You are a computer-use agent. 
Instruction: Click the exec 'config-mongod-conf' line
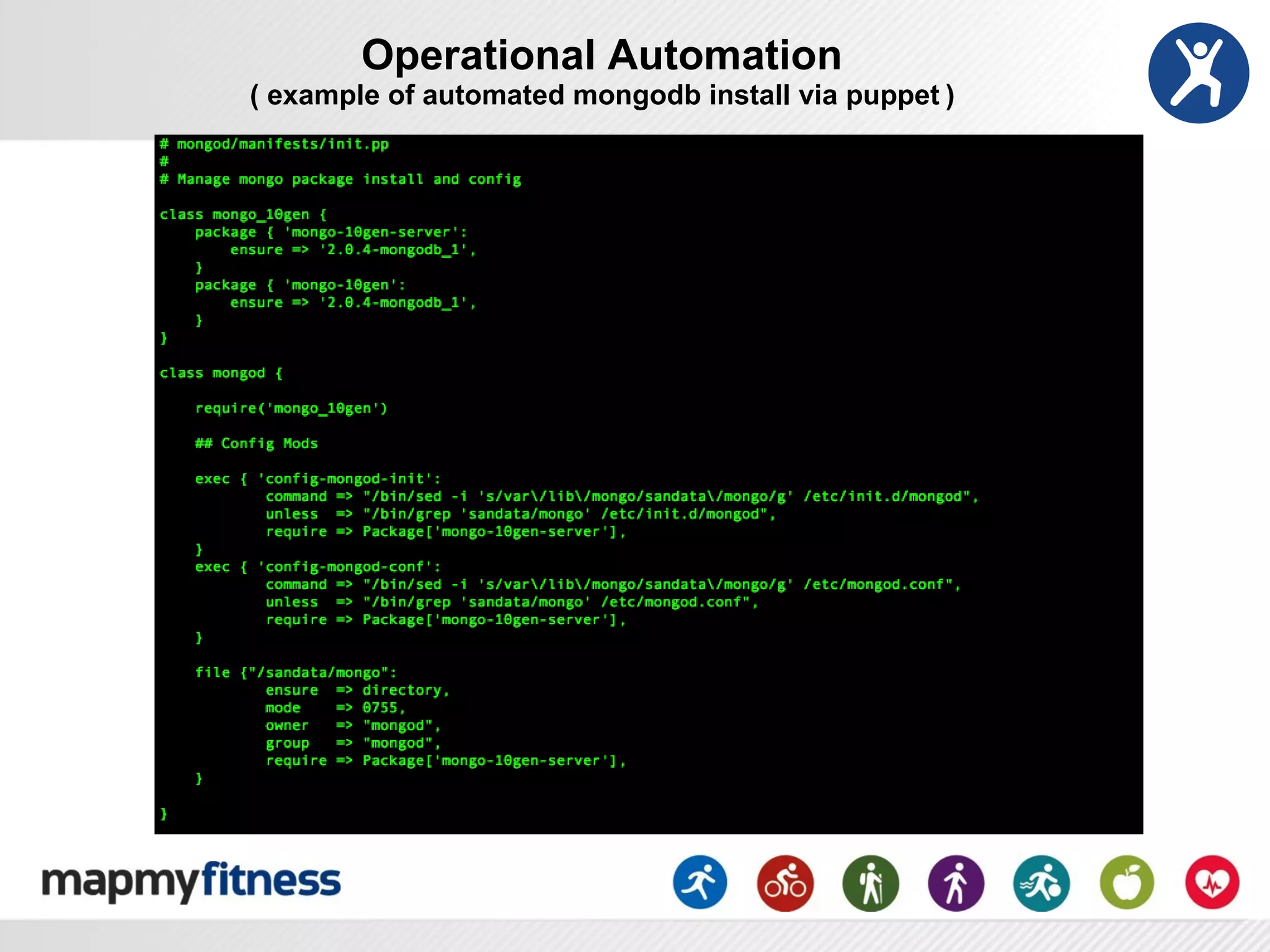coord(317,567)
